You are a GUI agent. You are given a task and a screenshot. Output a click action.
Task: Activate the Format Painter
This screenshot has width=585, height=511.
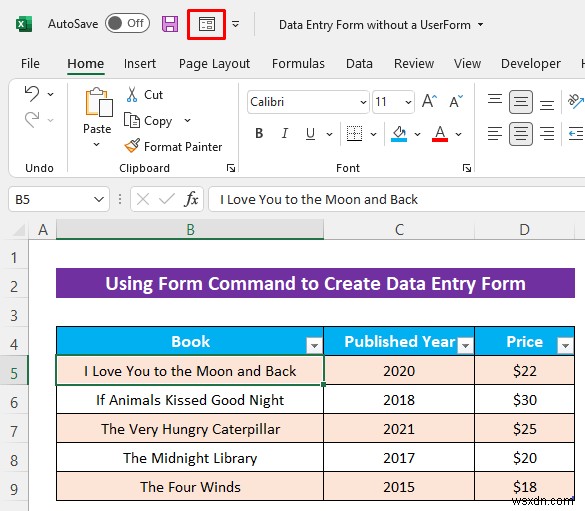coord(173,146)
